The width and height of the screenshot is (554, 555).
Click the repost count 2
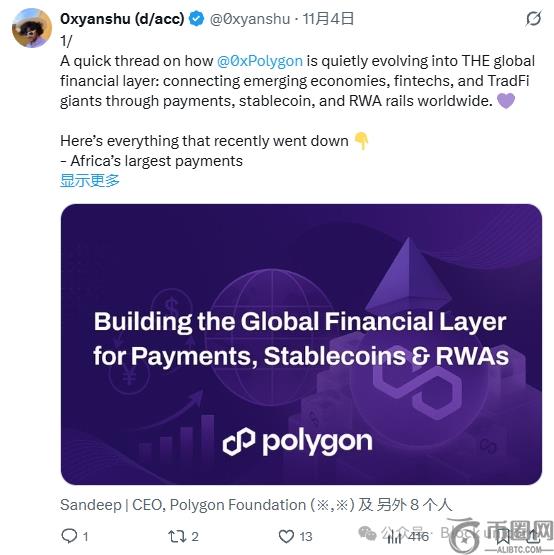point(195,537)
